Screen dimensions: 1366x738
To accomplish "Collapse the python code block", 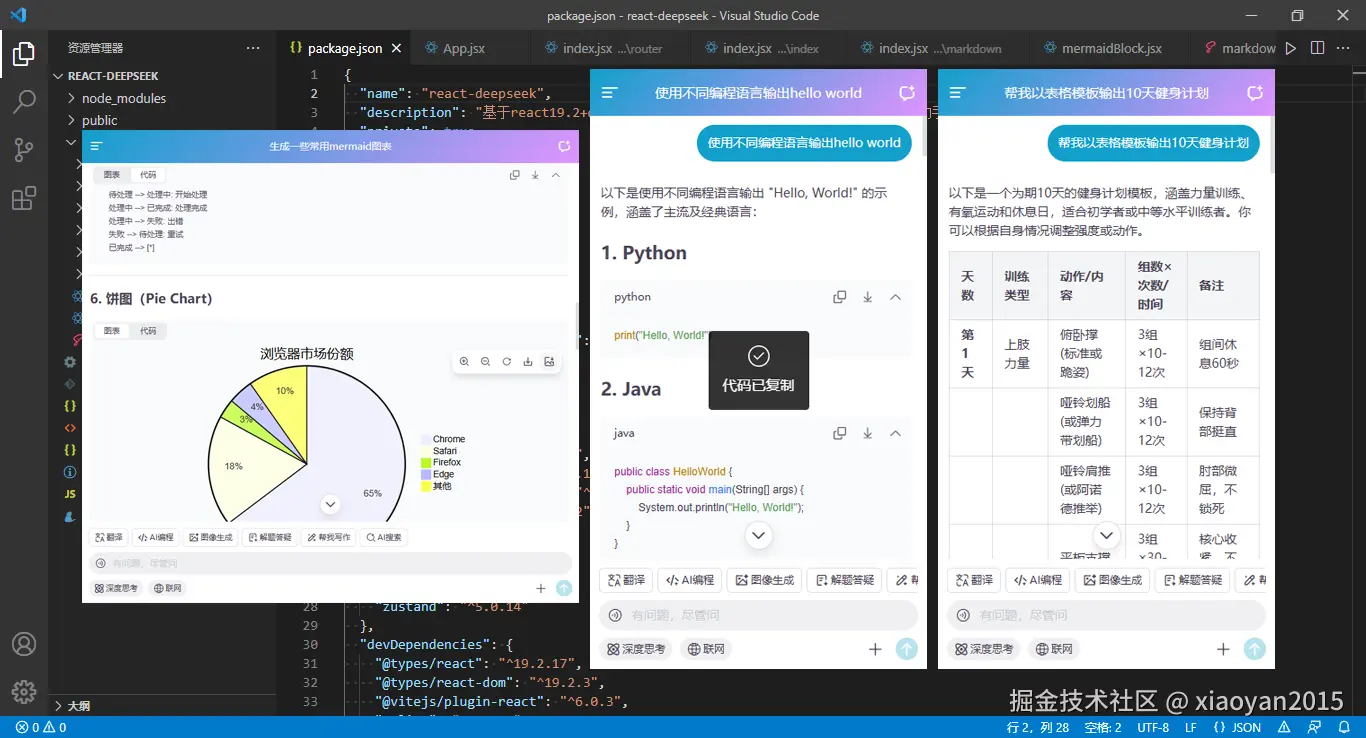I will [895, 297].
